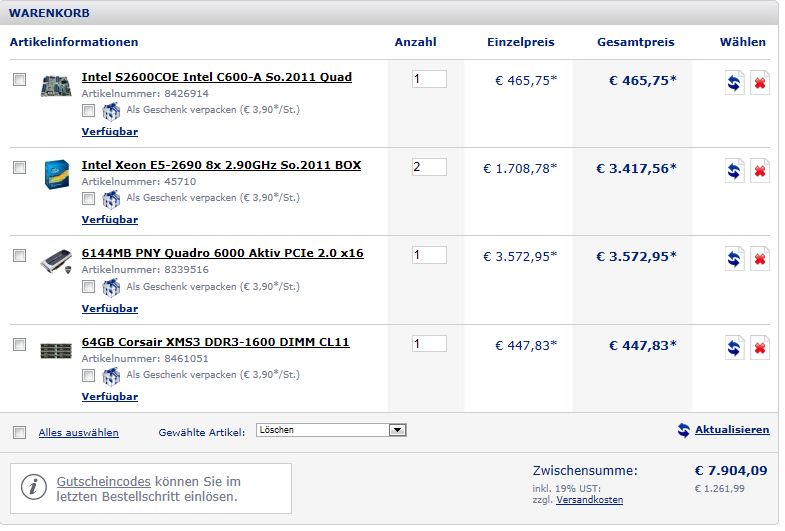Click Verfügbar under Intel Xeon E5-2690

tap(110, 220)
